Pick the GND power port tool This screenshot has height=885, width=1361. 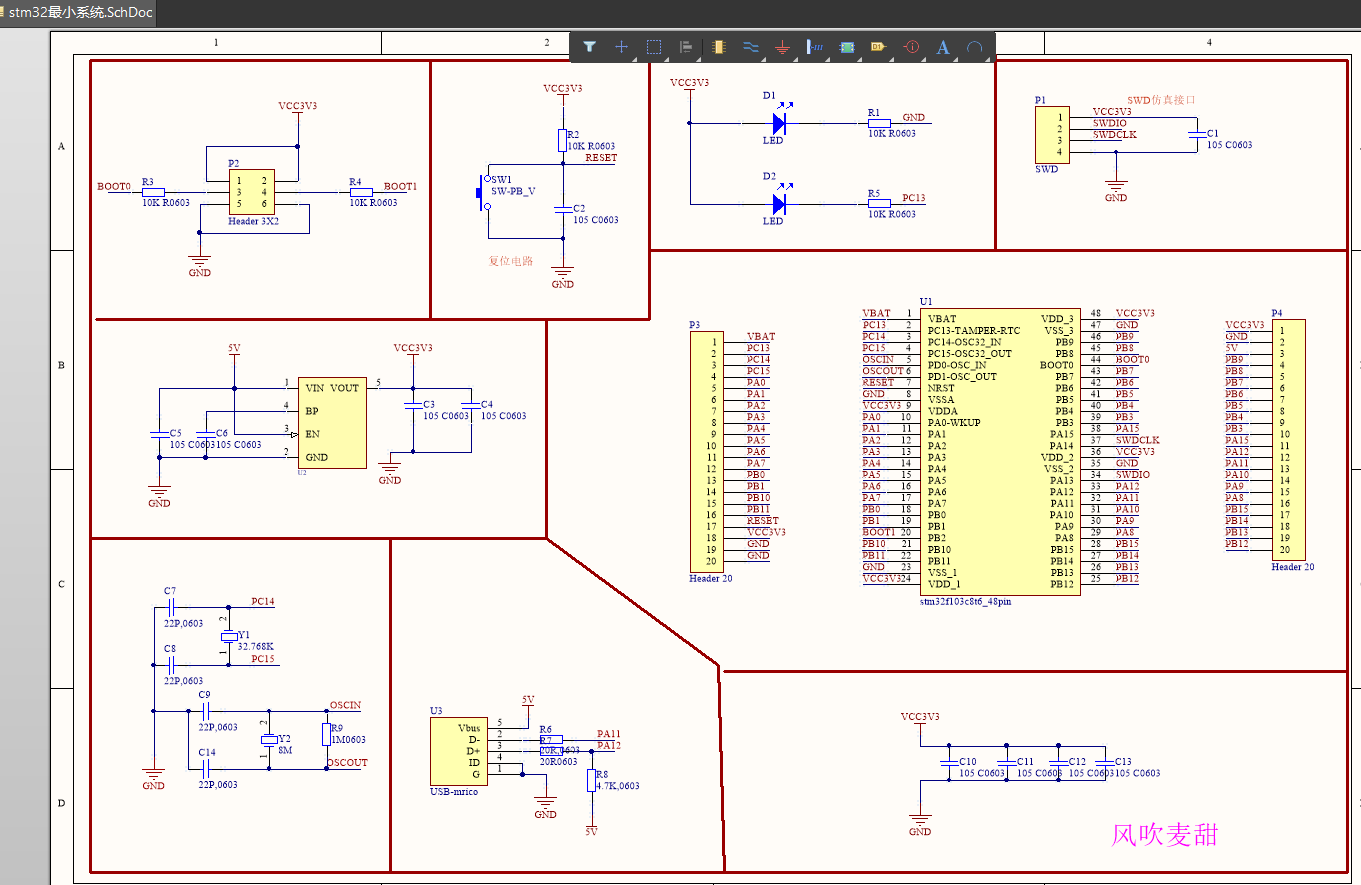pos(782,46)
